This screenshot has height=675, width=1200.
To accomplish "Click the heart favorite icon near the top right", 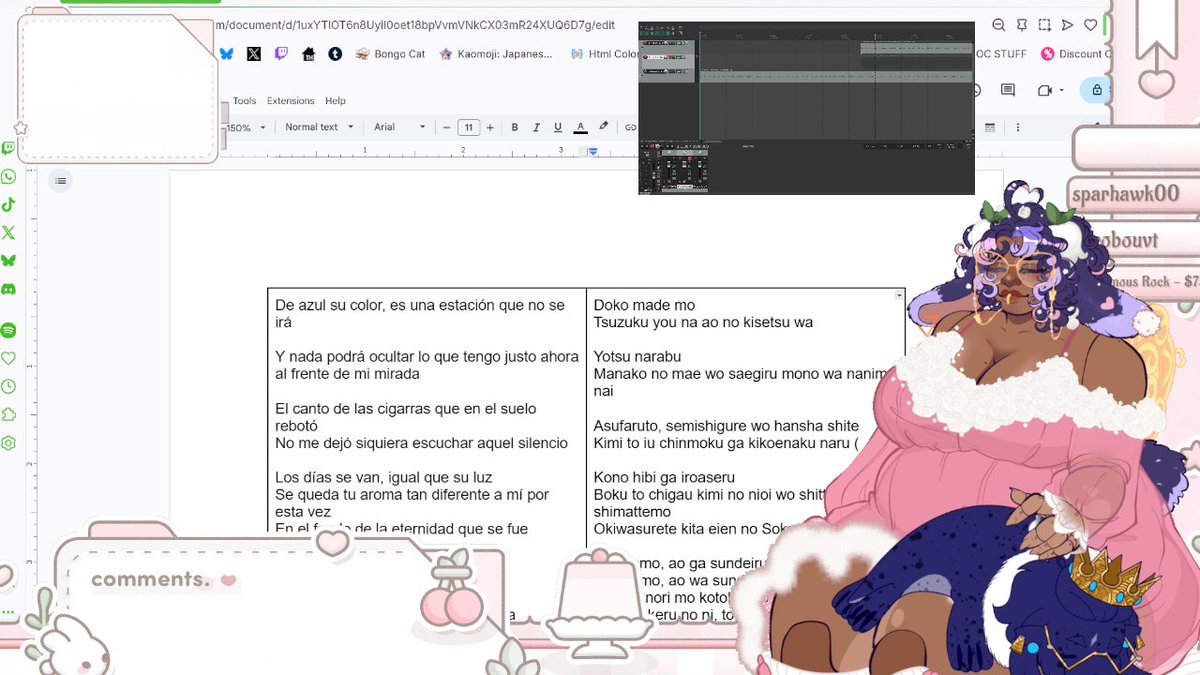I will click(x=1090, y=25).
